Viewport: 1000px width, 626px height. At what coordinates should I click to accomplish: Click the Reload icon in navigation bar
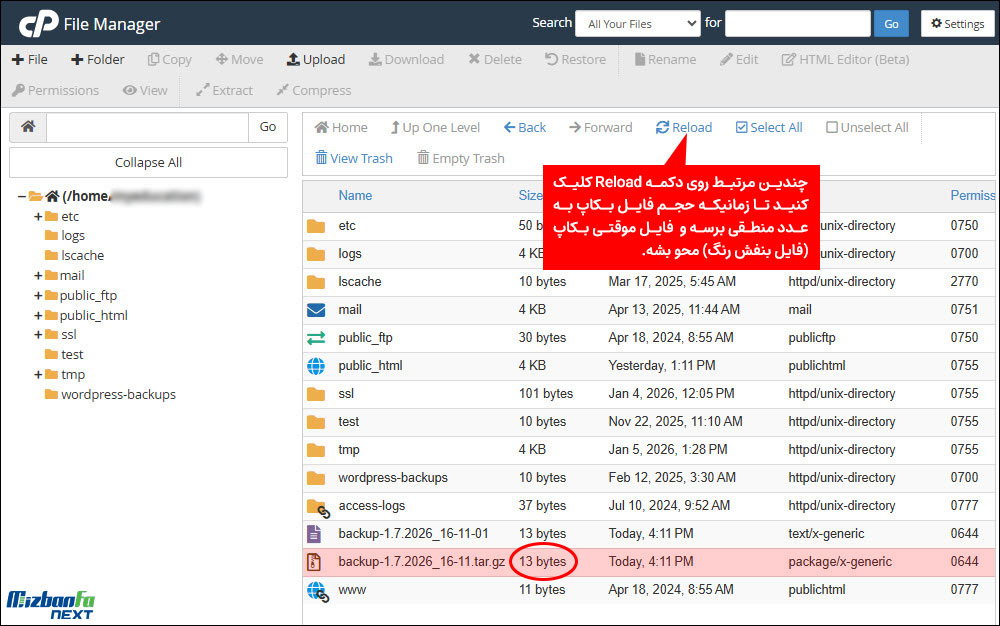(x=662, y=127)
